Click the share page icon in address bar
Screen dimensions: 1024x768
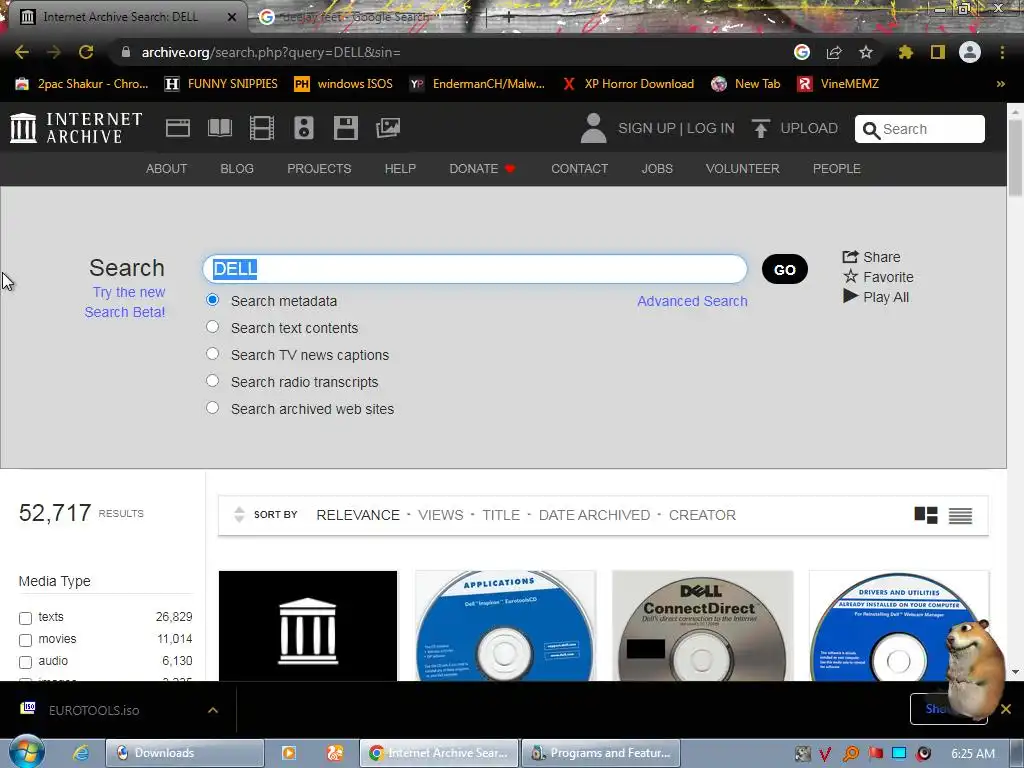tap(834, 52)
